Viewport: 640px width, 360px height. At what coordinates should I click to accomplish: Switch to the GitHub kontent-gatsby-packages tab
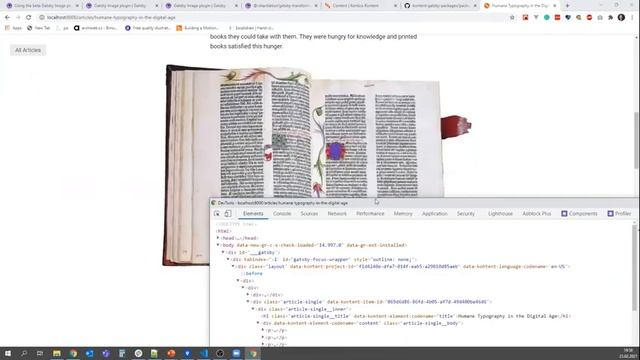440,6
